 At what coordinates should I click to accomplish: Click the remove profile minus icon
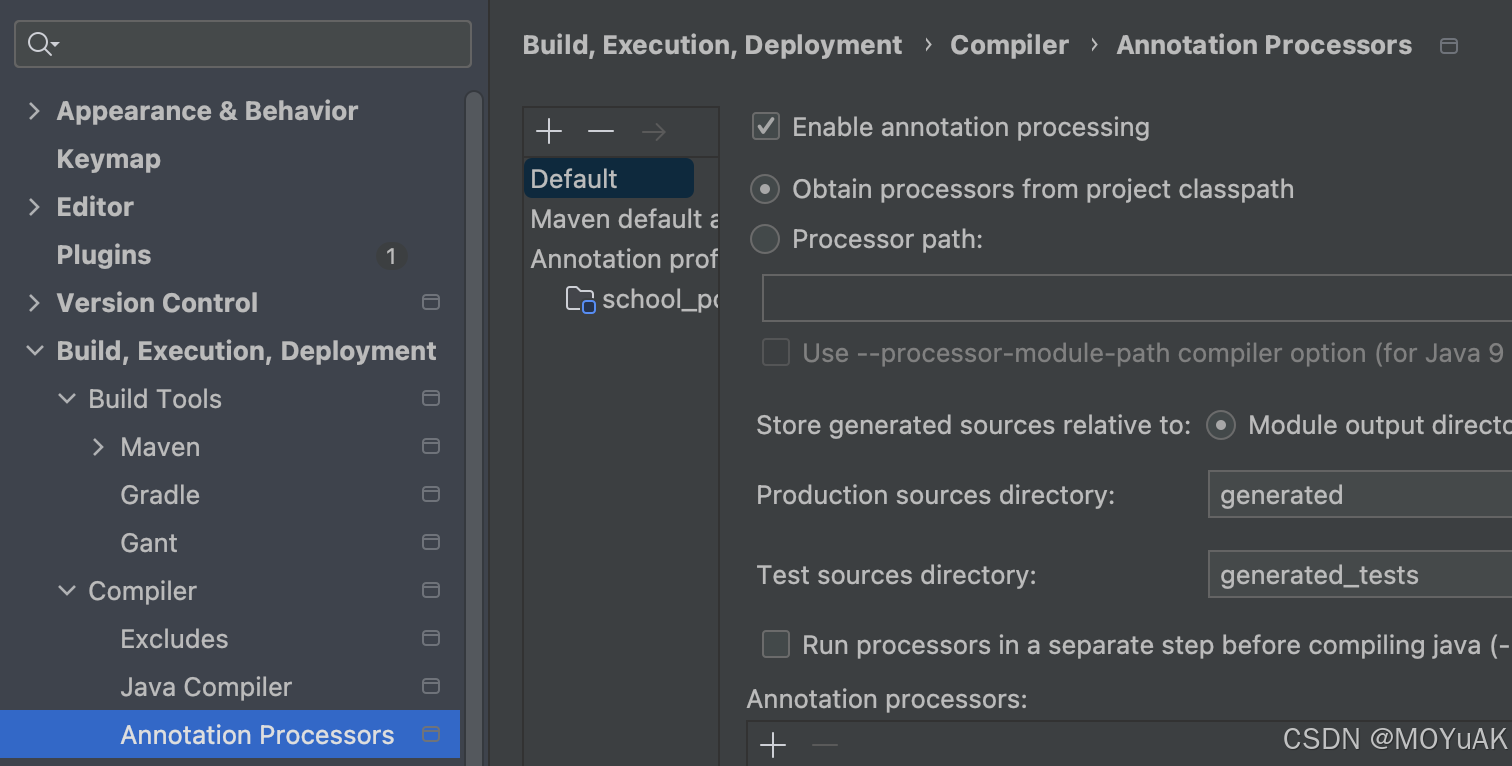coord(601,131)
